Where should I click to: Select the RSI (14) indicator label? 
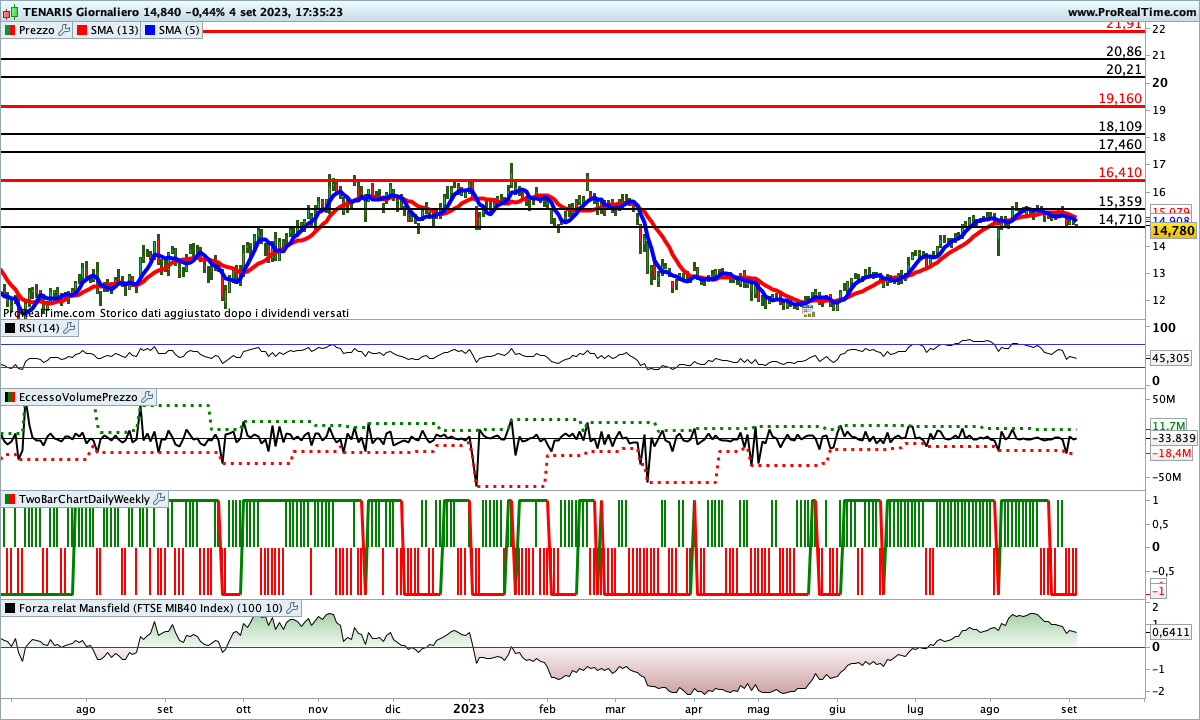tap(40, 328)
